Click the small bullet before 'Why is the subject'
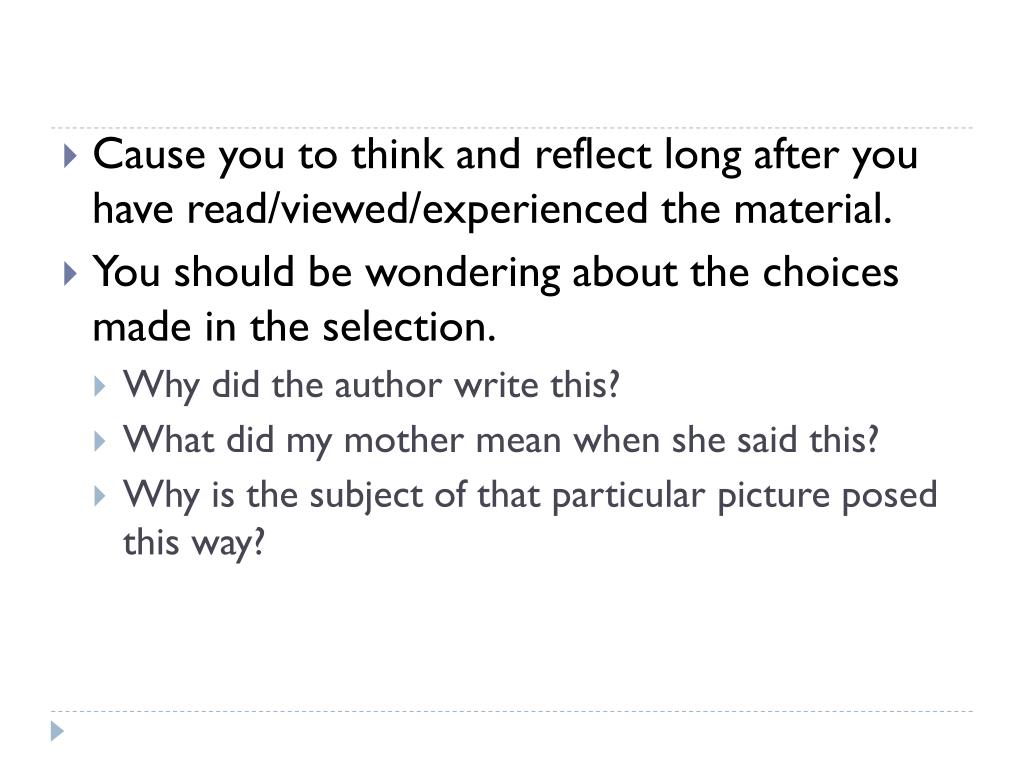 click(99, 496)
